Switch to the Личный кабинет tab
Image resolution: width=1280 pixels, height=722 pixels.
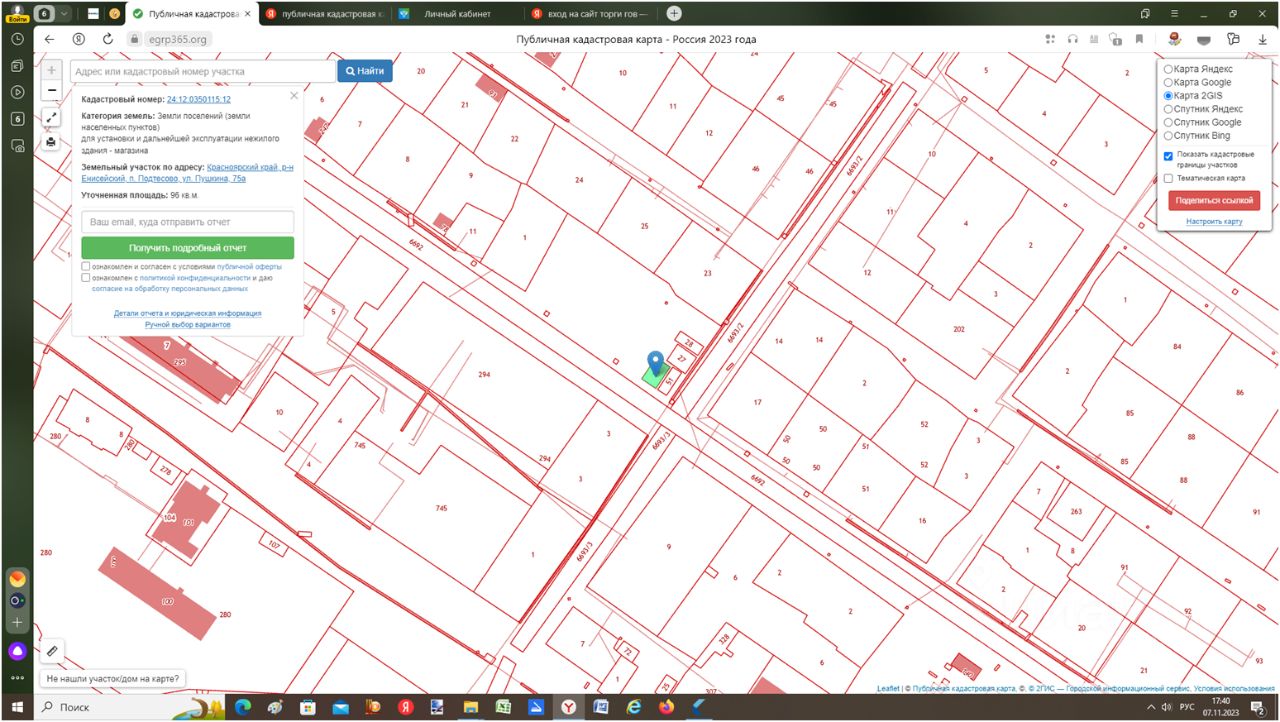click(457, 14)
